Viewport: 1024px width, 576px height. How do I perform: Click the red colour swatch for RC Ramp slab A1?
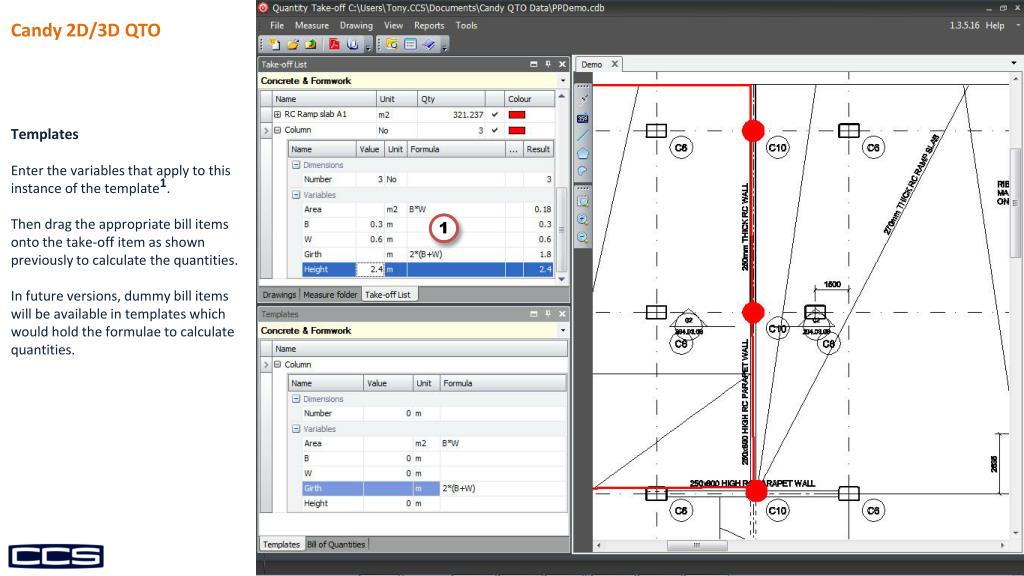point(517,114)
